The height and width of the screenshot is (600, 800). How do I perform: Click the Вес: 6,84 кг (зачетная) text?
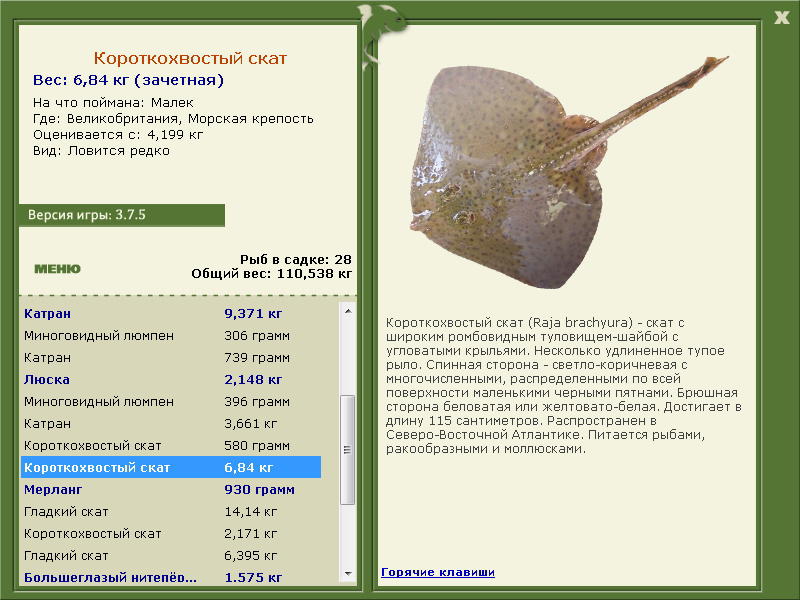(128, 80)
